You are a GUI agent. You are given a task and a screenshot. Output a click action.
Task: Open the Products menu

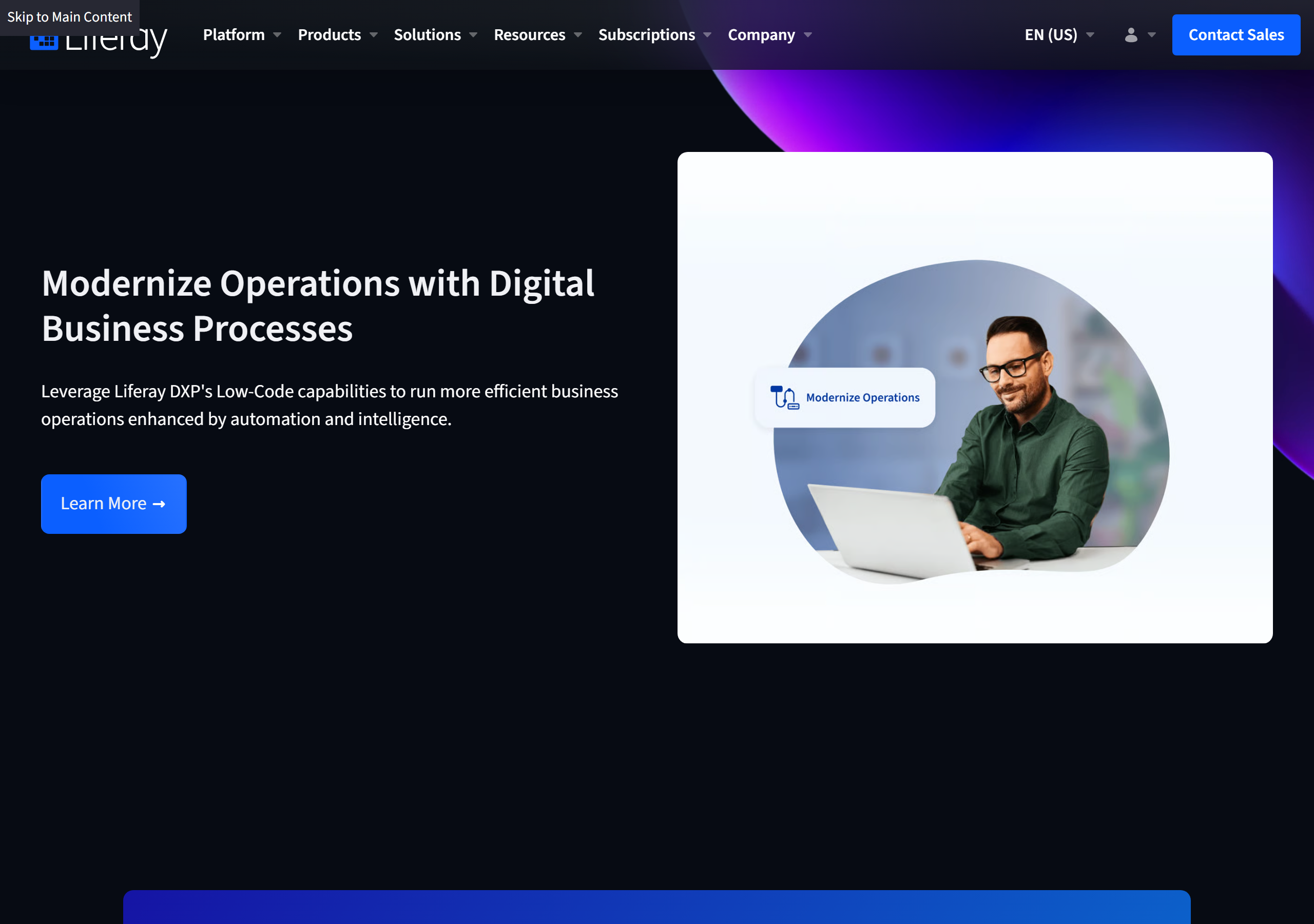pyautogui.click(x=329, y=35)
